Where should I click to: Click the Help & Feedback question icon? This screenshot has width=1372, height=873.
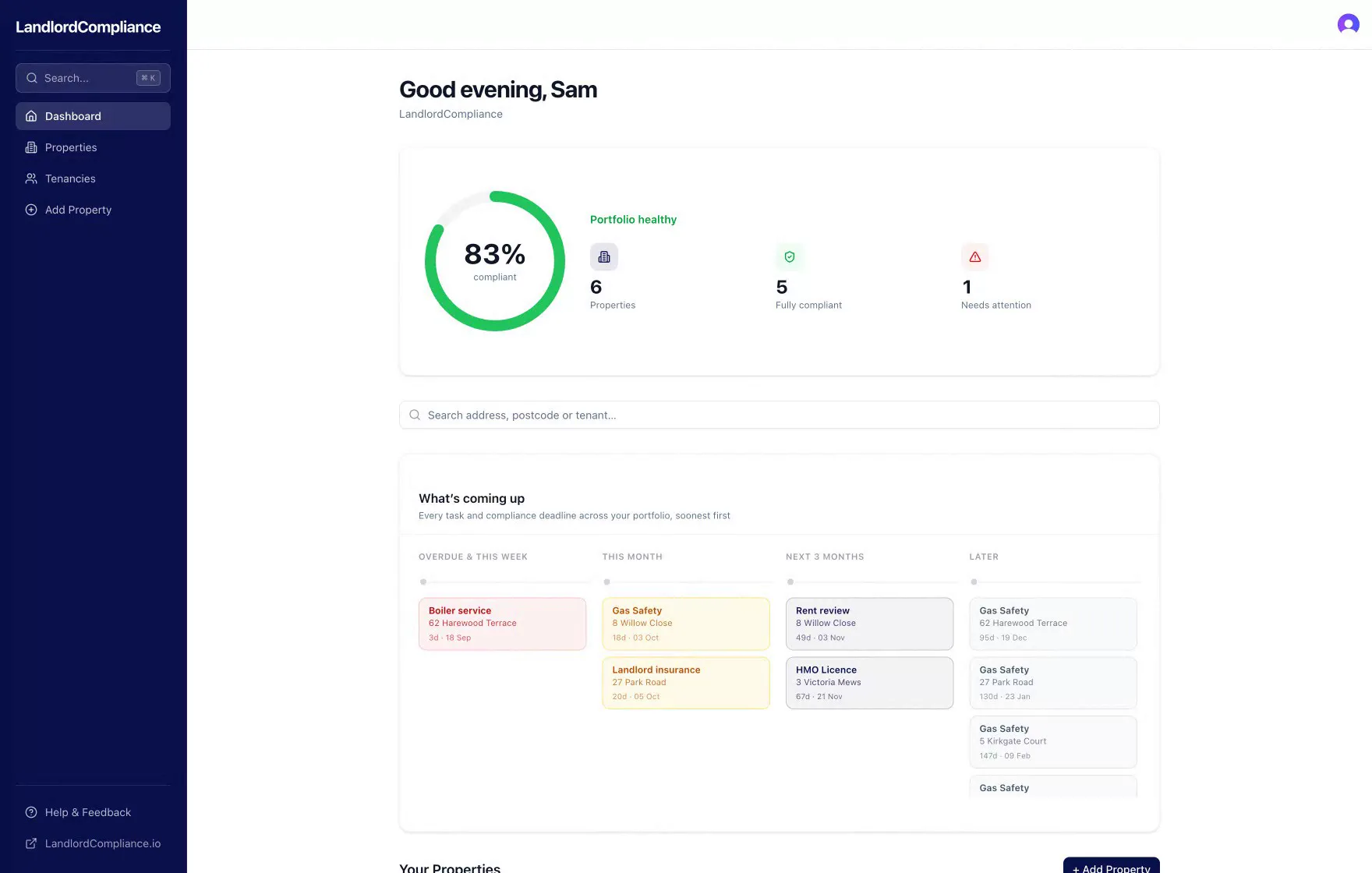pos(31,812)
